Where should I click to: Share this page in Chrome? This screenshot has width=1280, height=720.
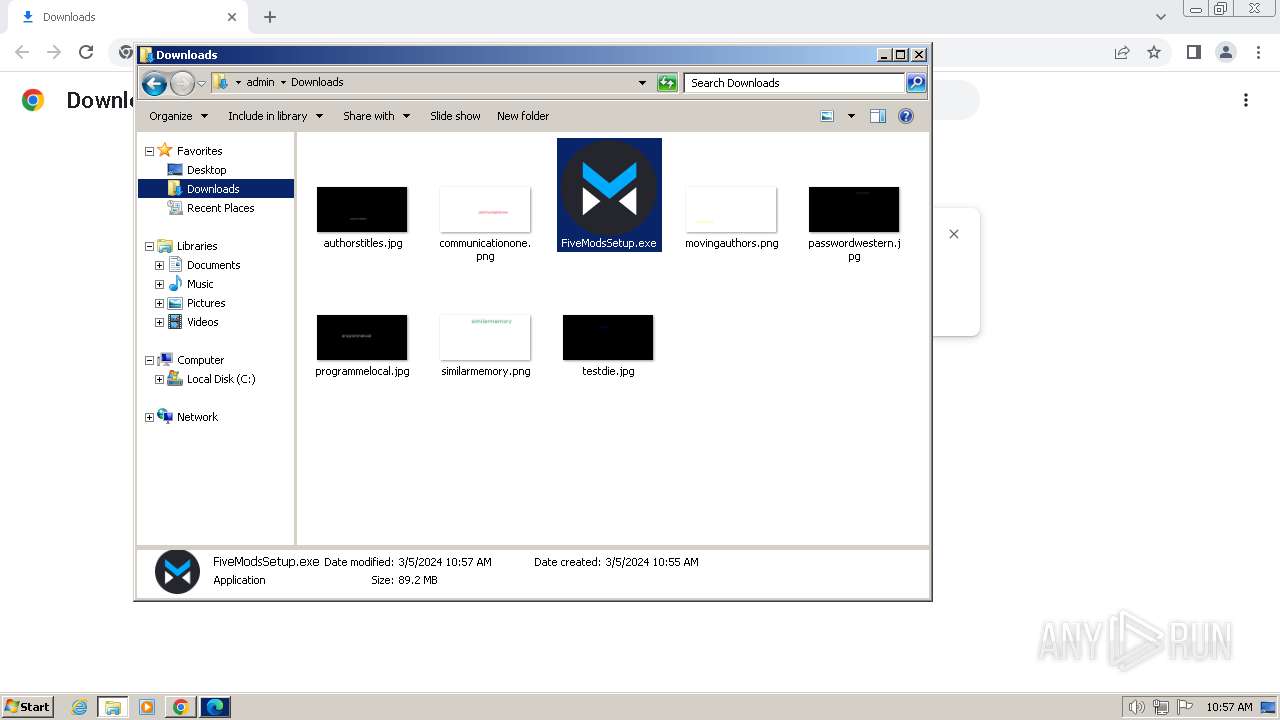tap(1122, 52)
